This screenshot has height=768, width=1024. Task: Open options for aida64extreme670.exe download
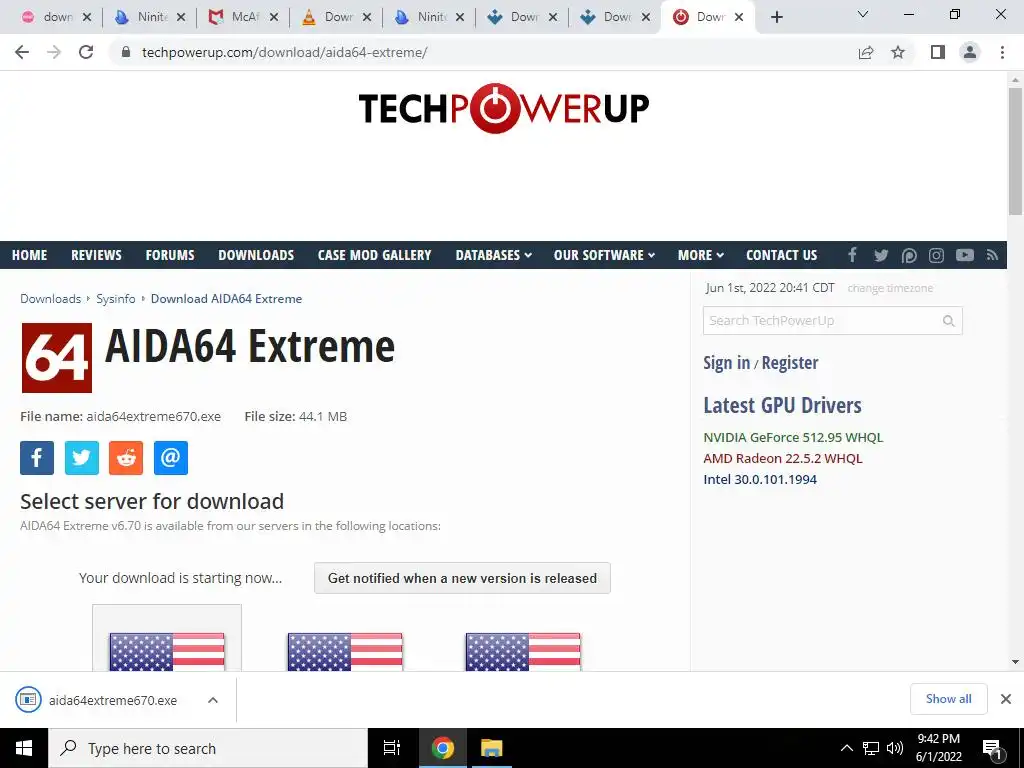coord(212,700)
